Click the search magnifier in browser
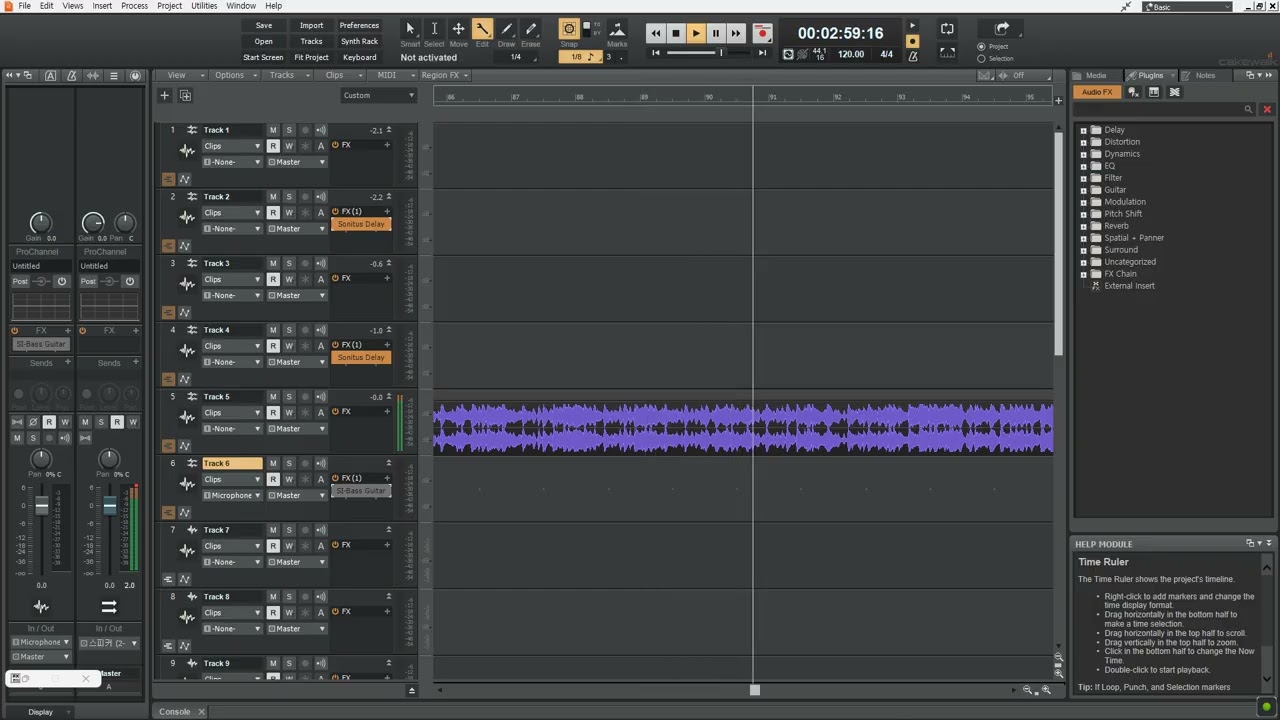 (1248, 109)
